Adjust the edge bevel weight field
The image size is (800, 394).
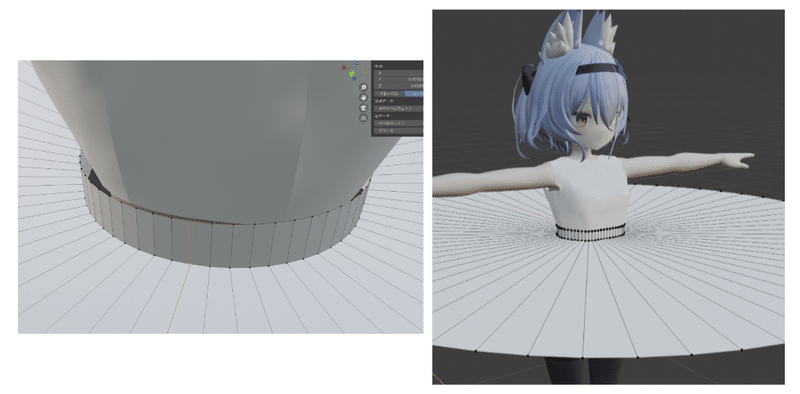pyautogui.click(x=398, y=123)
